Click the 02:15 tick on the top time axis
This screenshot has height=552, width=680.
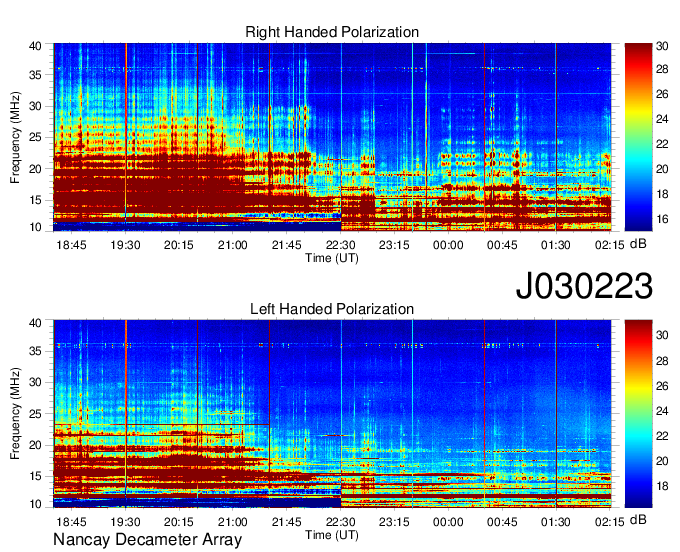pos(609,245)
